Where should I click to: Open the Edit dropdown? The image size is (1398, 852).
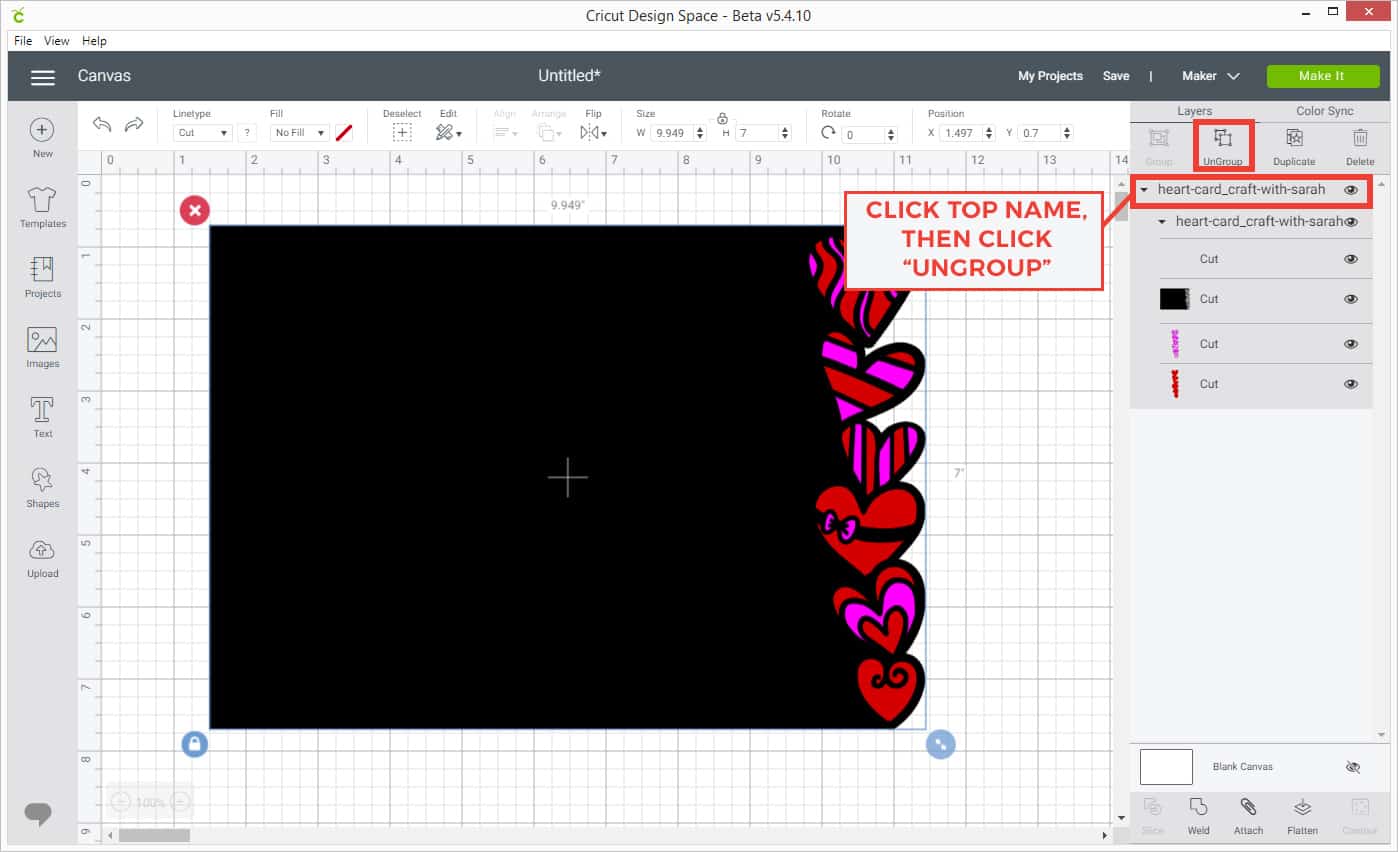(x=449, y=132)
